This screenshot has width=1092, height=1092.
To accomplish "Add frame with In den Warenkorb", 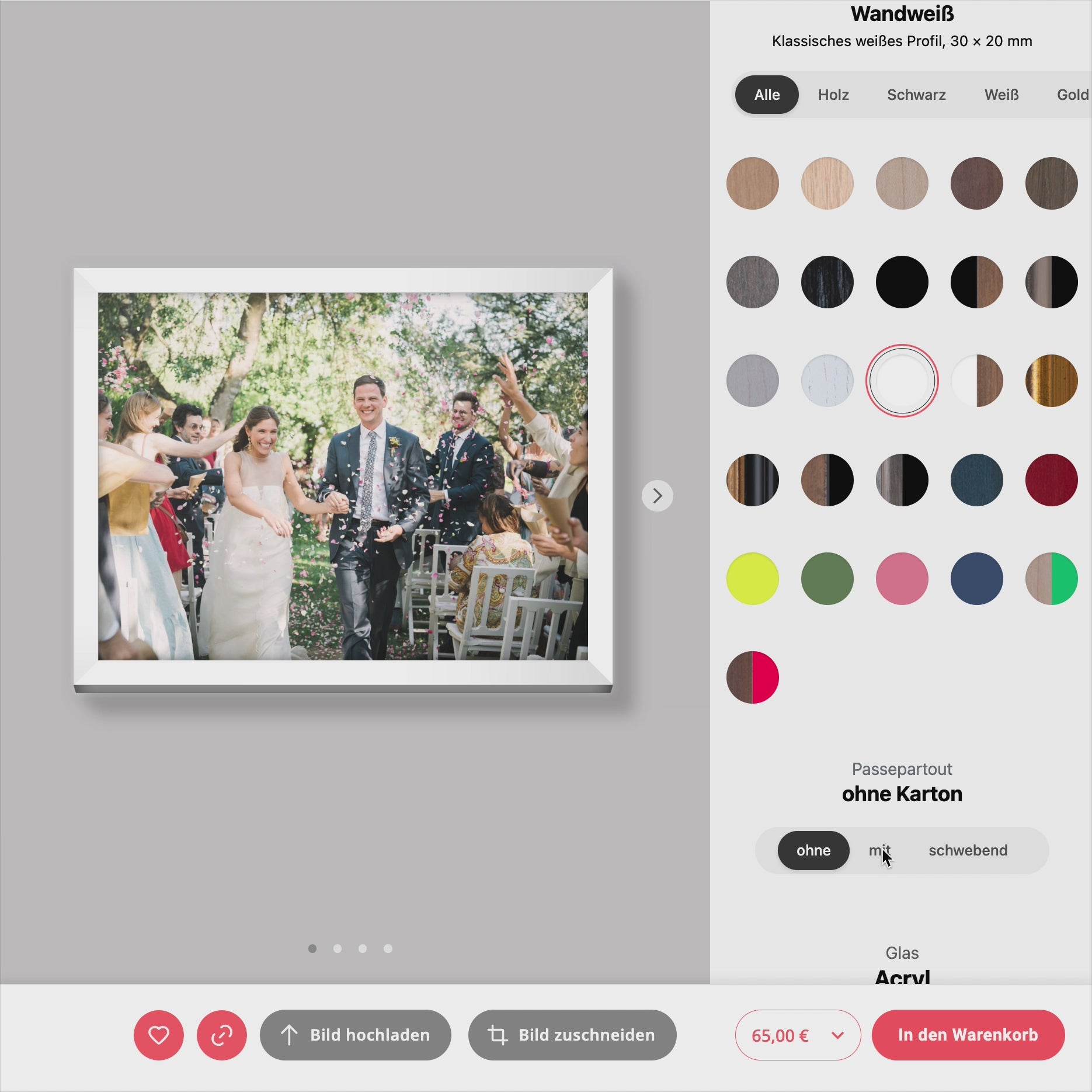I will pyautogui.click(x=968, y=1035).
